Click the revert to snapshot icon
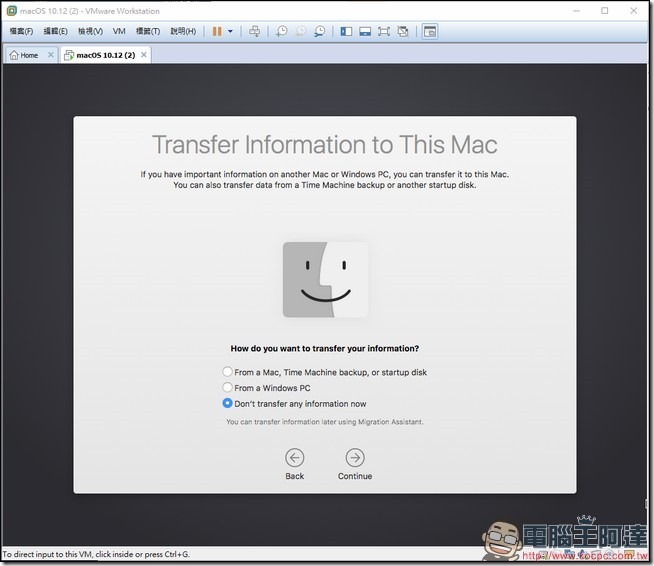The width and height of the screenshot is (654, 566). [x=301, y=31]
